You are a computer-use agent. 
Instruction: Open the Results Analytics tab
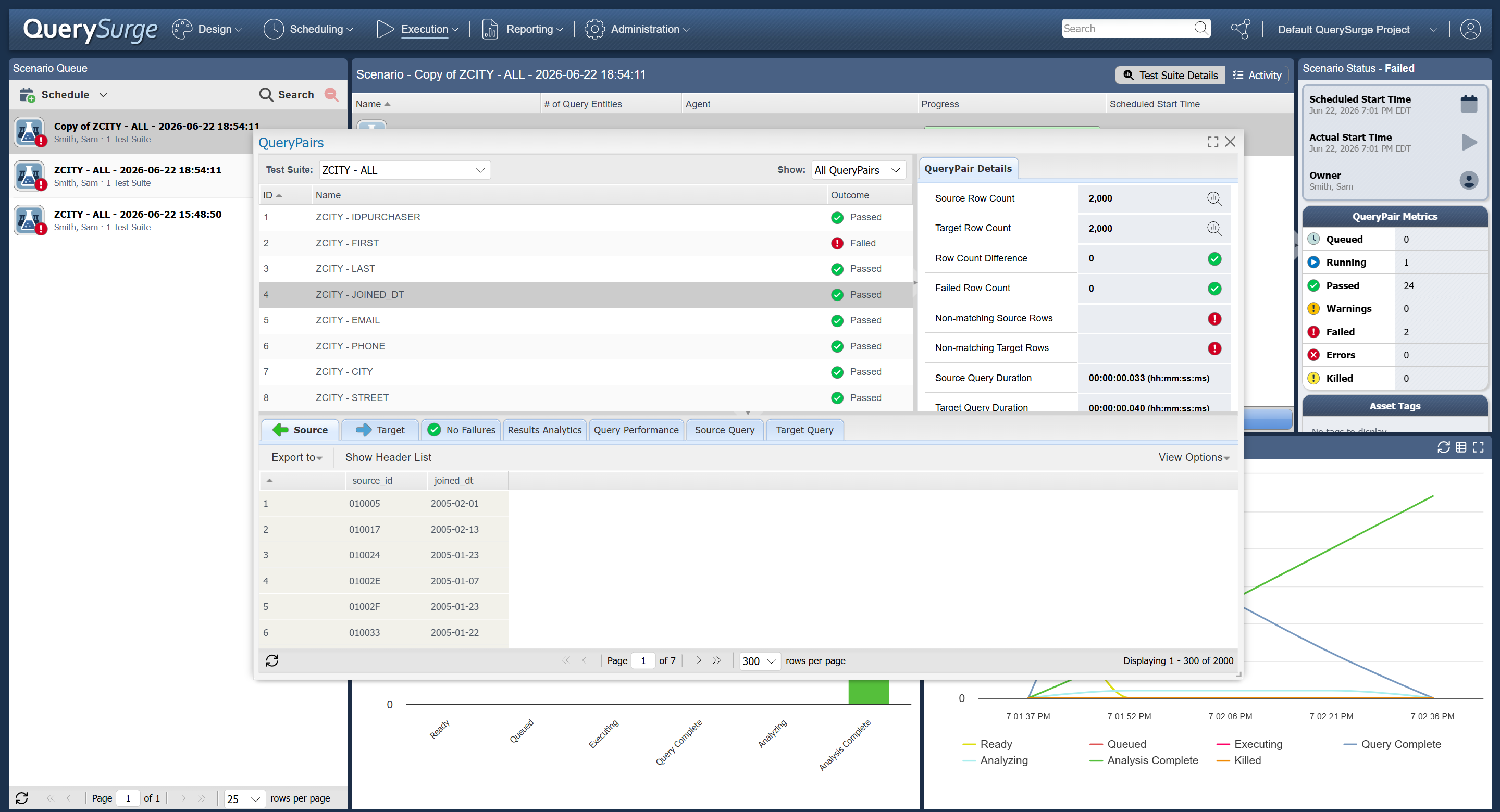(x=544, y=430)
